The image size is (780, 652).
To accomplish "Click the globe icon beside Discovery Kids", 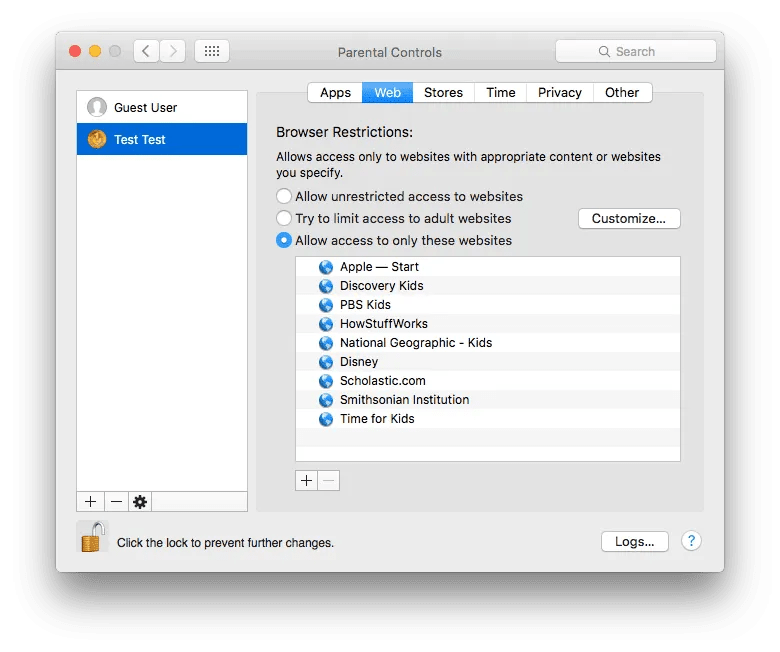I will click(x=326, y=286).
